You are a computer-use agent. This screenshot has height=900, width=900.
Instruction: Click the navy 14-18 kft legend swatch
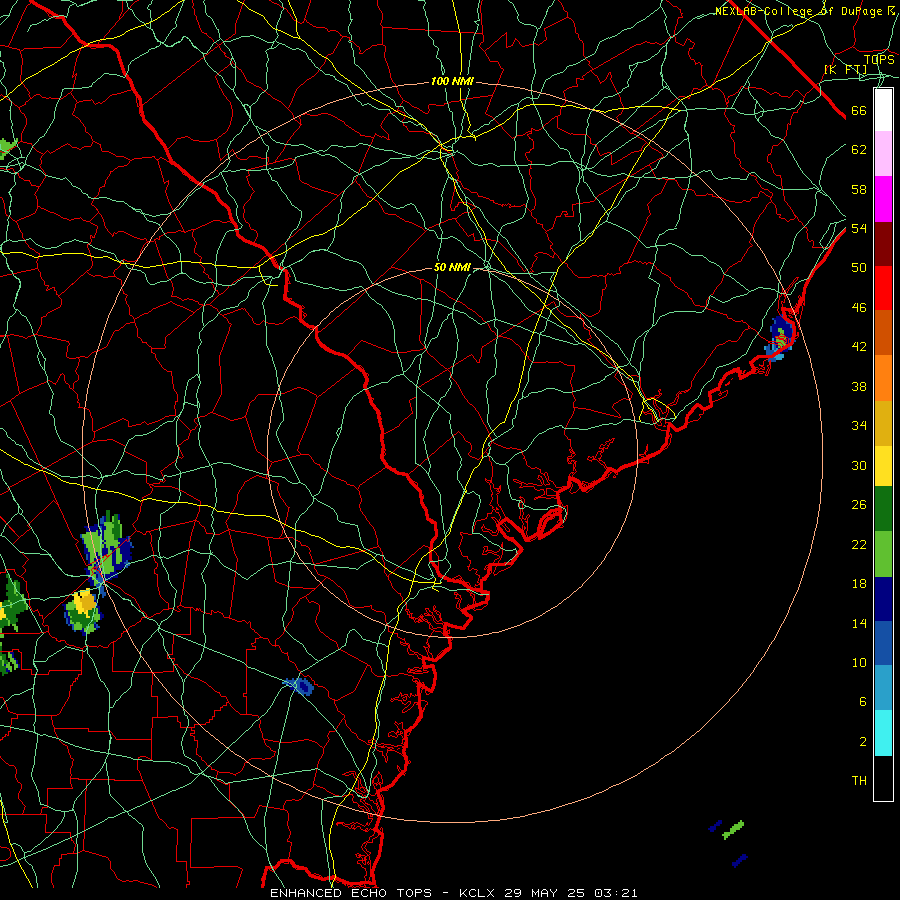pyautogui.click(x=883, y=599)
